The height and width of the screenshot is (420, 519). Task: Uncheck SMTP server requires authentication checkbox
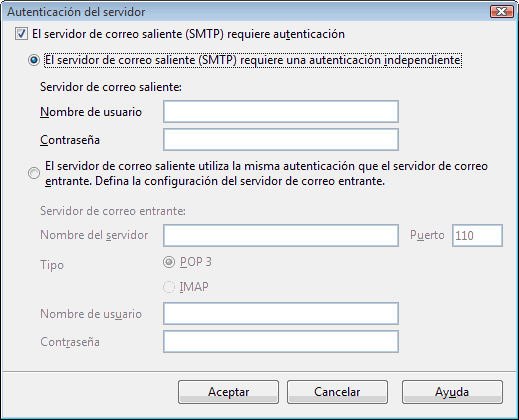[21, 34]
